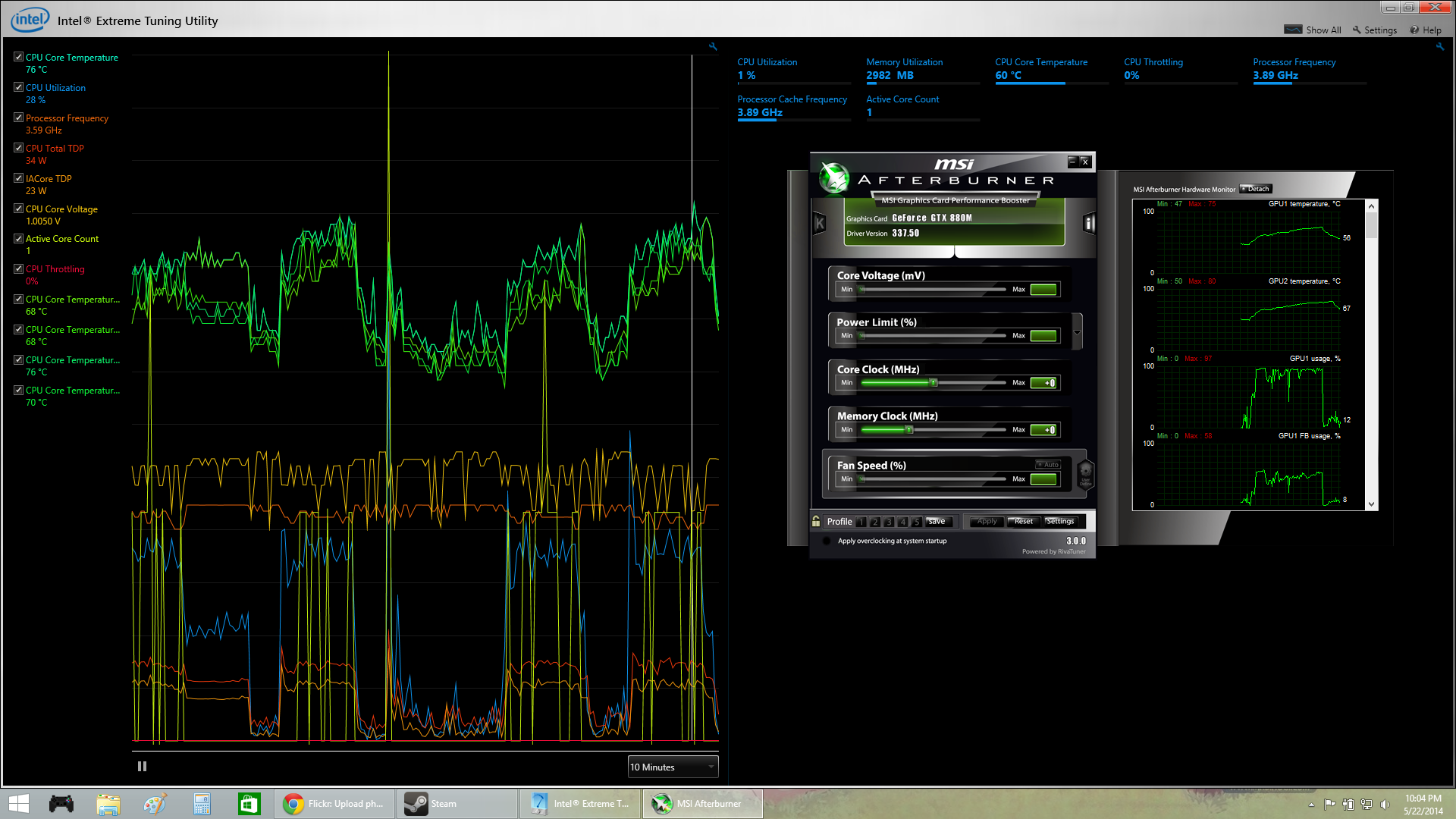Open Calculator from the taskbar
1456x819 pixels.
point(202,804)
